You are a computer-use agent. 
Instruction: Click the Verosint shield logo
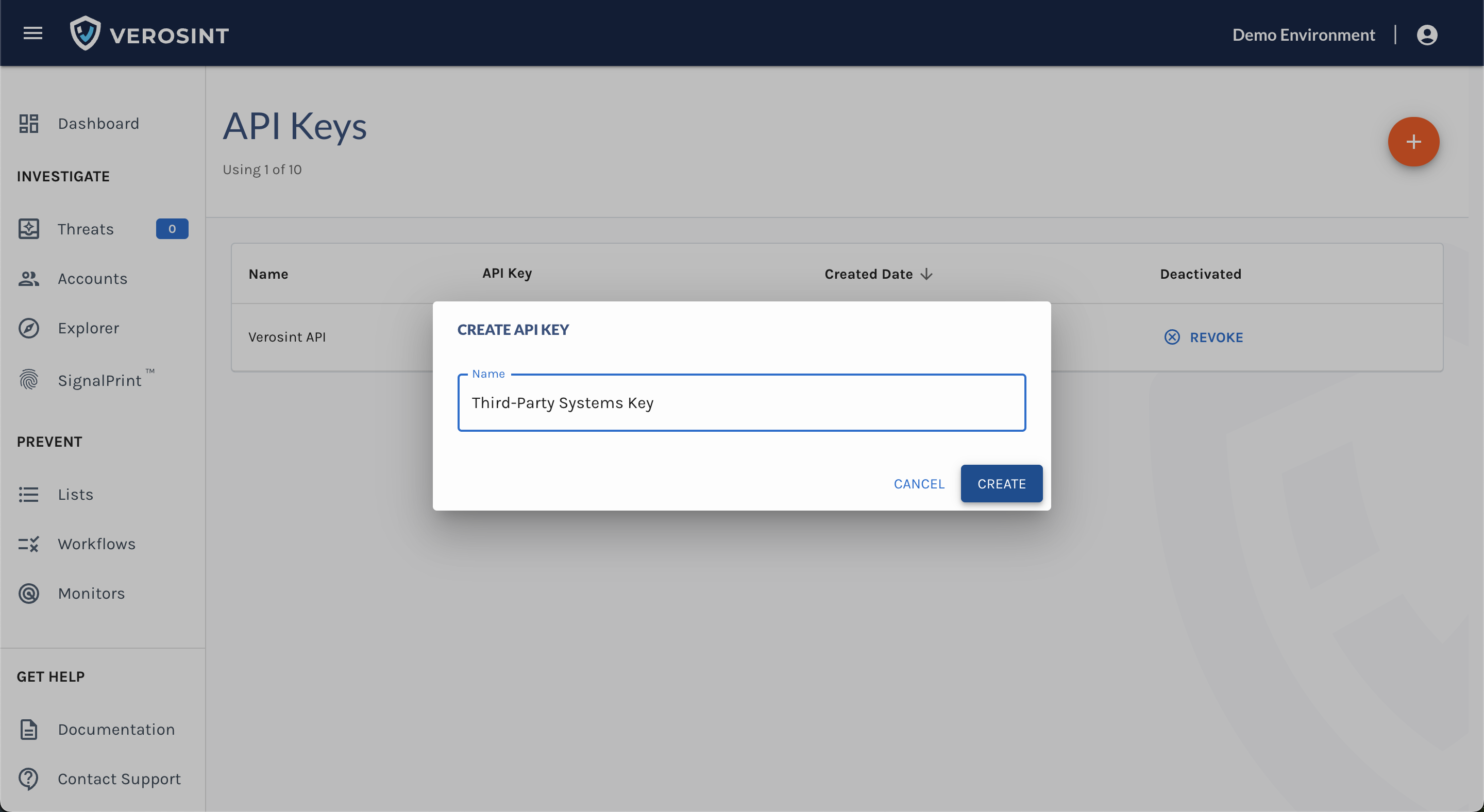[85, 33]
